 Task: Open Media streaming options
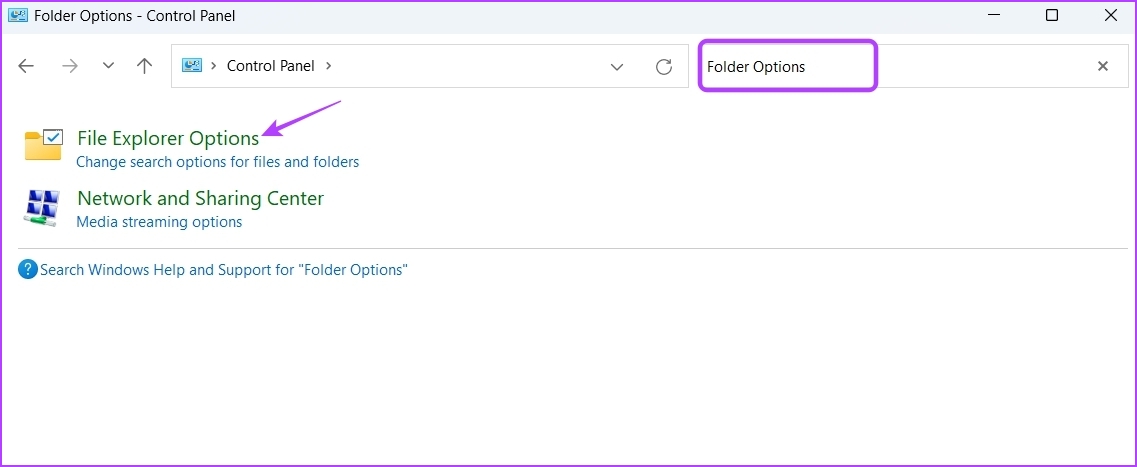pos(159,222)
